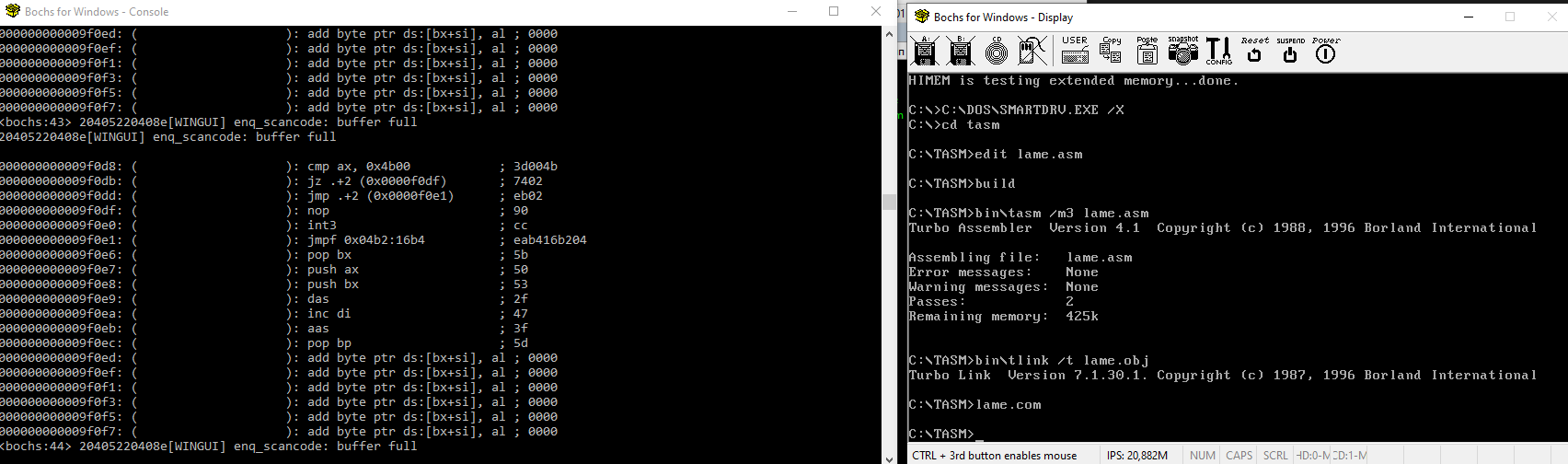The width and height of the screenshot is (1568, 464).
Task: Click the USER keyboard shortcut icon
Action: tap(1075, 51)
